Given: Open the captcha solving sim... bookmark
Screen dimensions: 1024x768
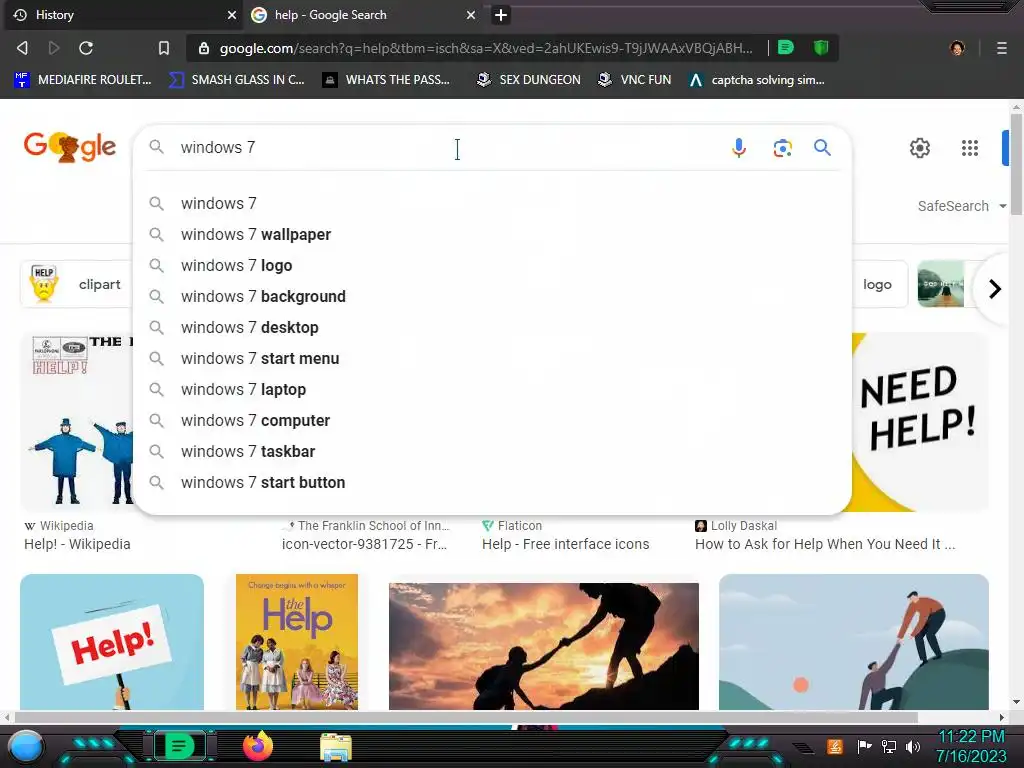Looking at the screenshot, I should (757, 80).
